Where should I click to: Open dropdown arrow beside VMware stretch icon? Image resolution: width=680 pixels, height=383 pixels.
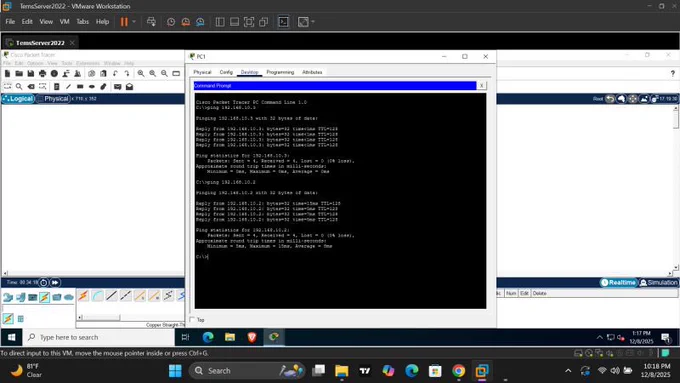(313, 22)
